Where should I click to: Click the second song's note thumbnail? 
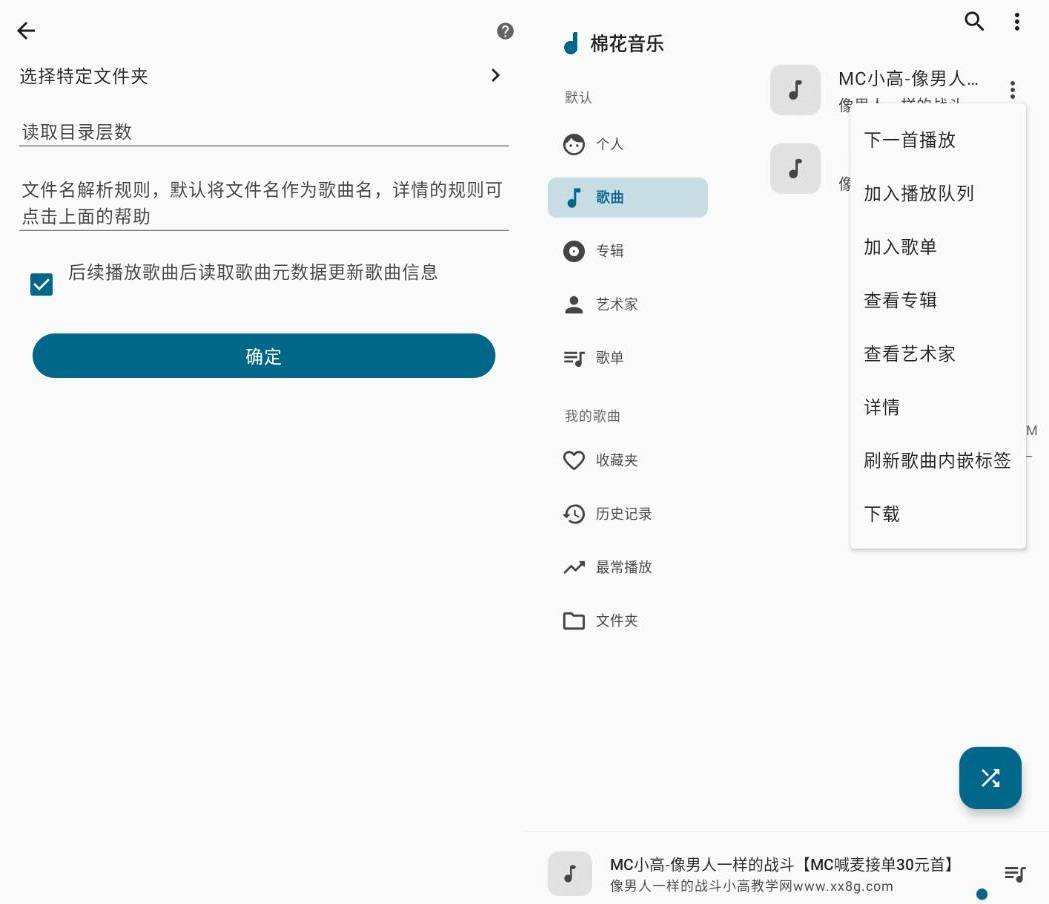[x=795, y=168]
